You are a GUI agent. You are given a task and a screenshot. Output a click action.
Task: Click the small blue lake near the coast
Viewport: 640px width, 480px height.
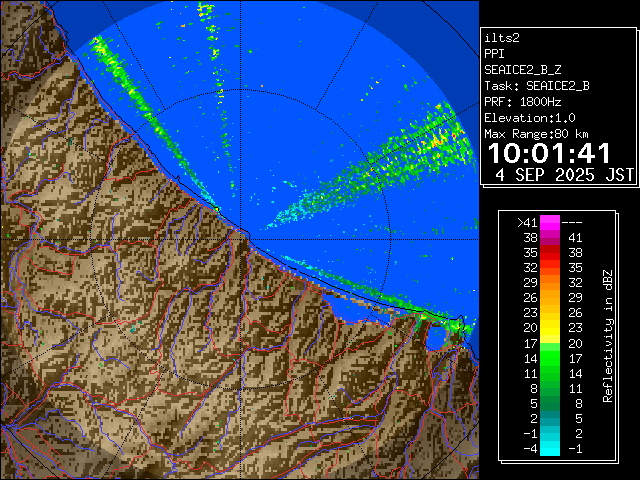click(435, 338)
